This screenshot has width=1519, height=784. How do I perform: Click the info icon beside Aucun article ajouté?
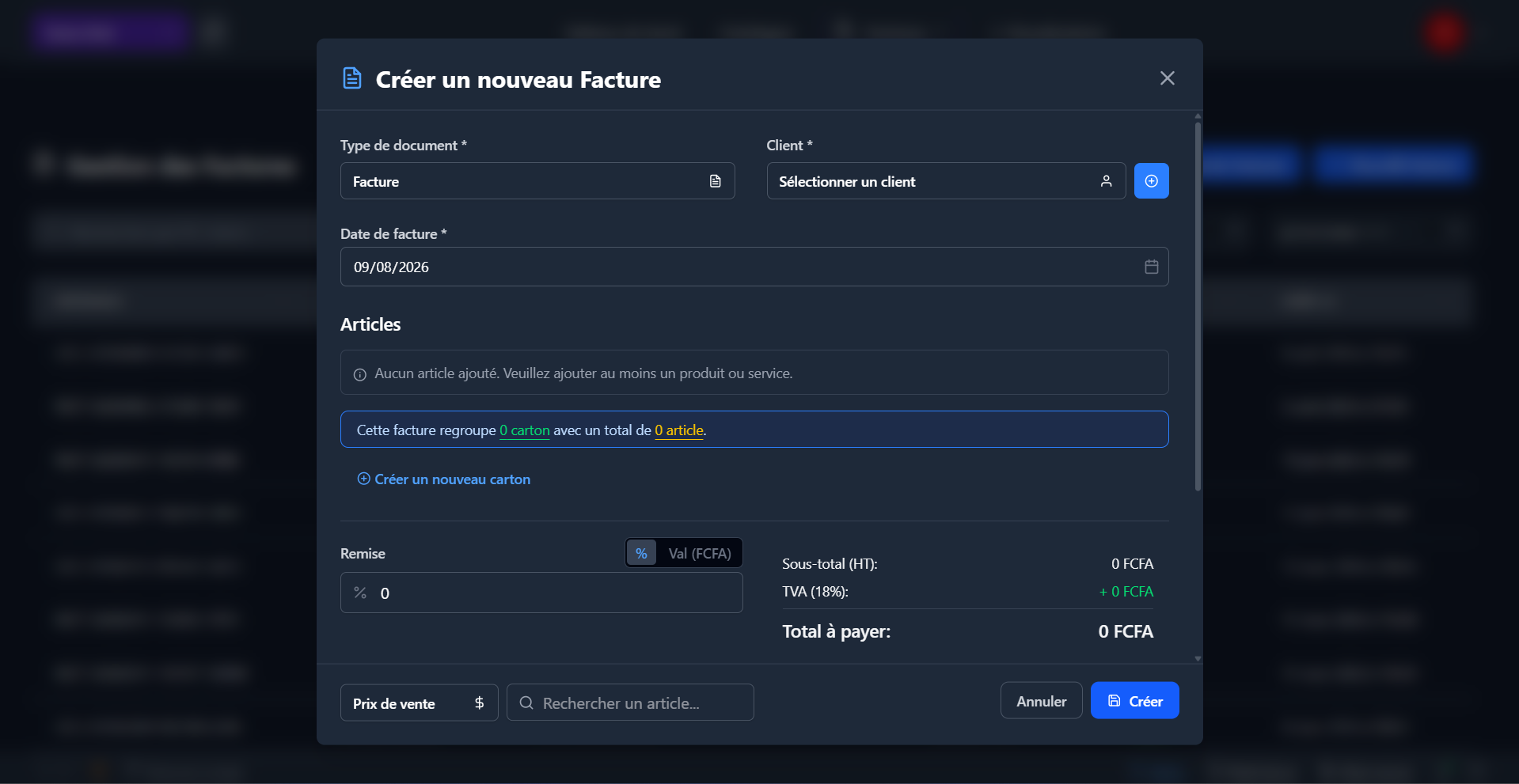tap(359, 374)
